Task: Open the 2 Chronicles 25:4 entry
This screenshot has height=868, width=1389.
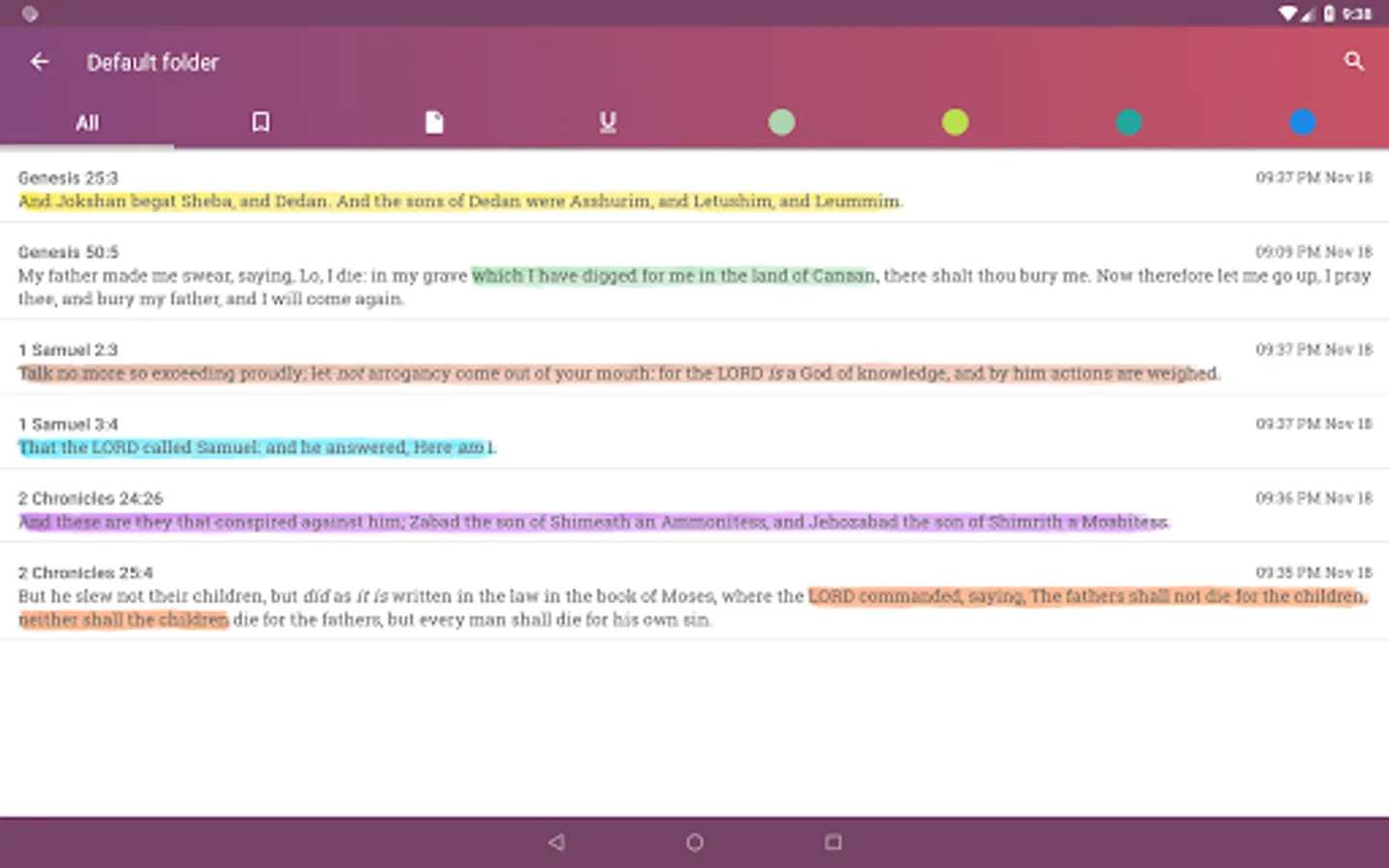Action: 694,592
